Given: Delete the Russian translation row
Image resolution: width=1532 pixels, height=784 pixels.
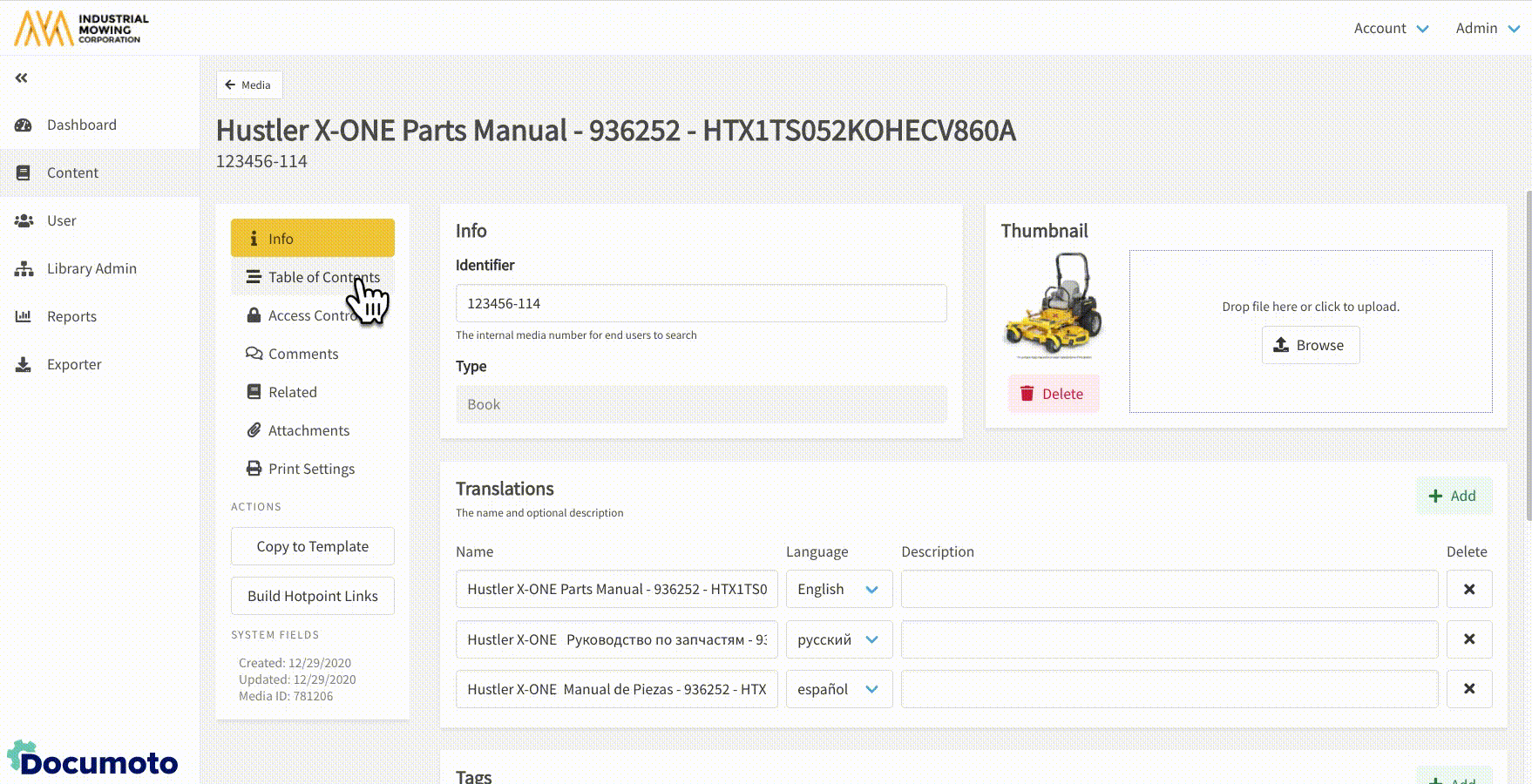Looking at the screenshot, I should pos(1468,639).
